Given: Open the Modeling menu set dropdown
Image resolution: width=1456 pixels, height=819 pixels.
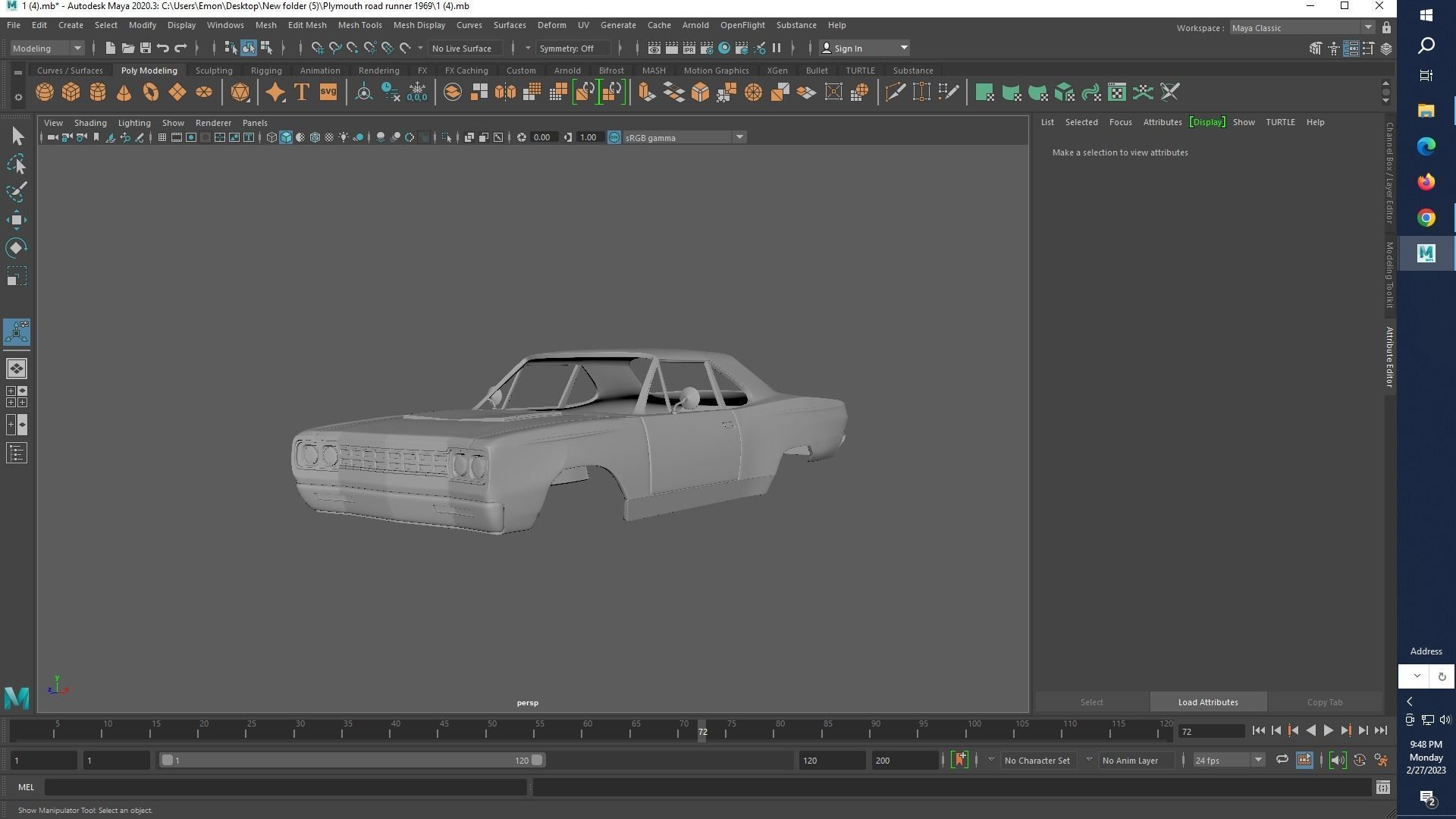Looking at the screenshot, I should [x=47, y=48].
